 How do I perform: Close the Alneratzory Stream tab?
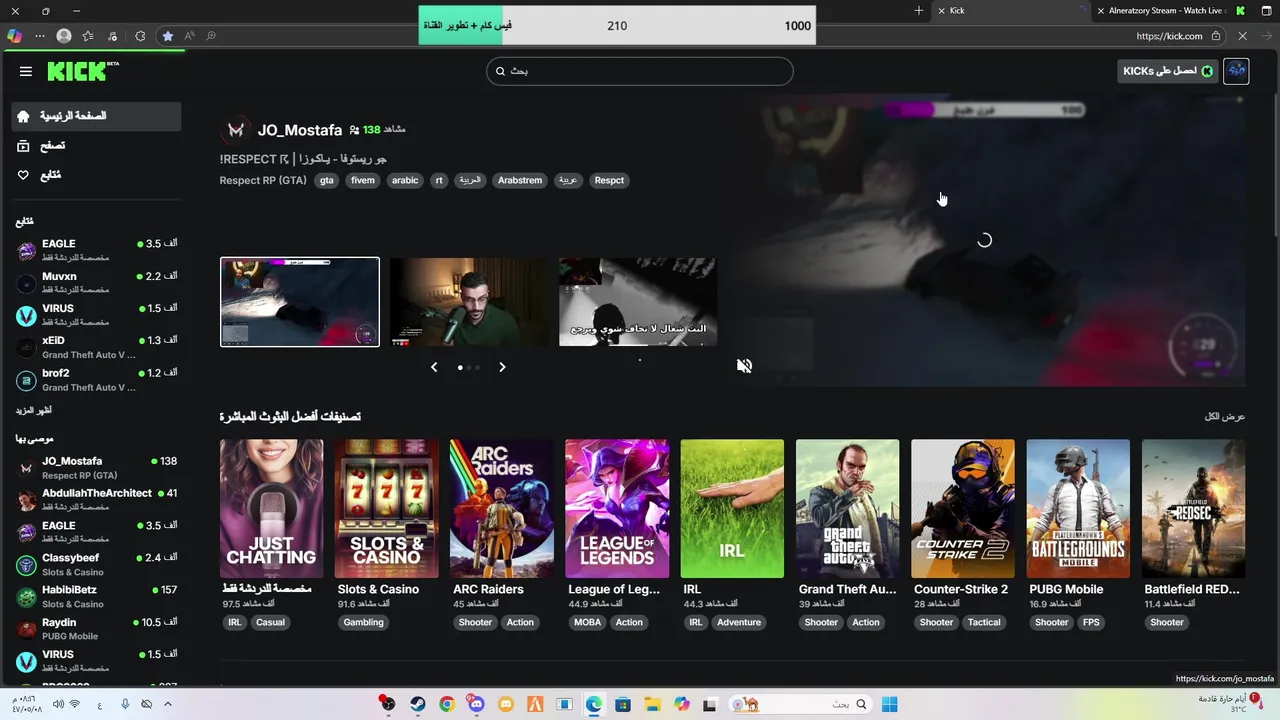(x=1101, y=11)
